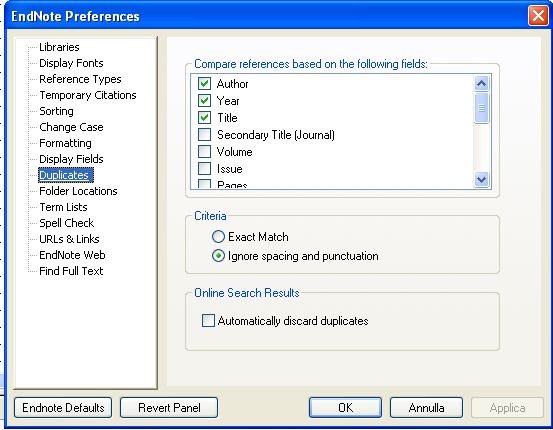This screenshot has height=430, width=553.
Task: Select Find Full Text preferences
Action: click(71, 271)
